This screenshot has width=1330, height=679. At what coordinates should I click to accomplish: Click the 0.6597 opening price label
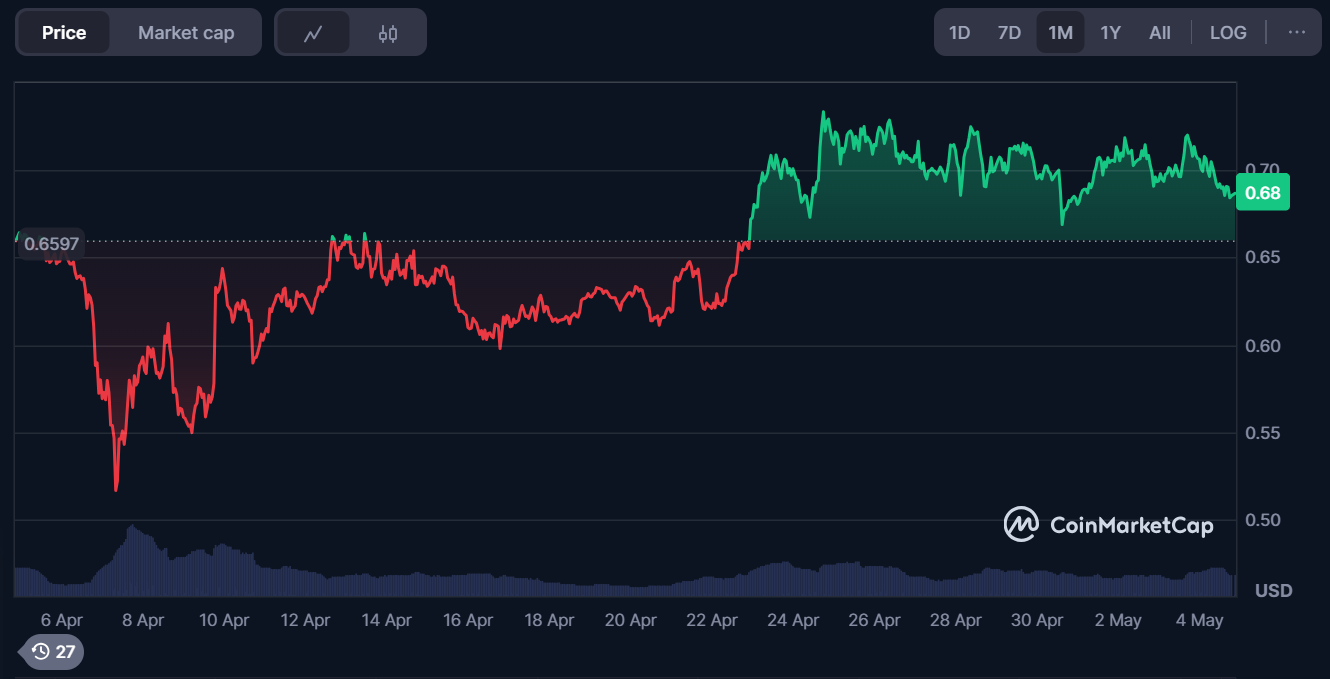click(x=52, y=243)
